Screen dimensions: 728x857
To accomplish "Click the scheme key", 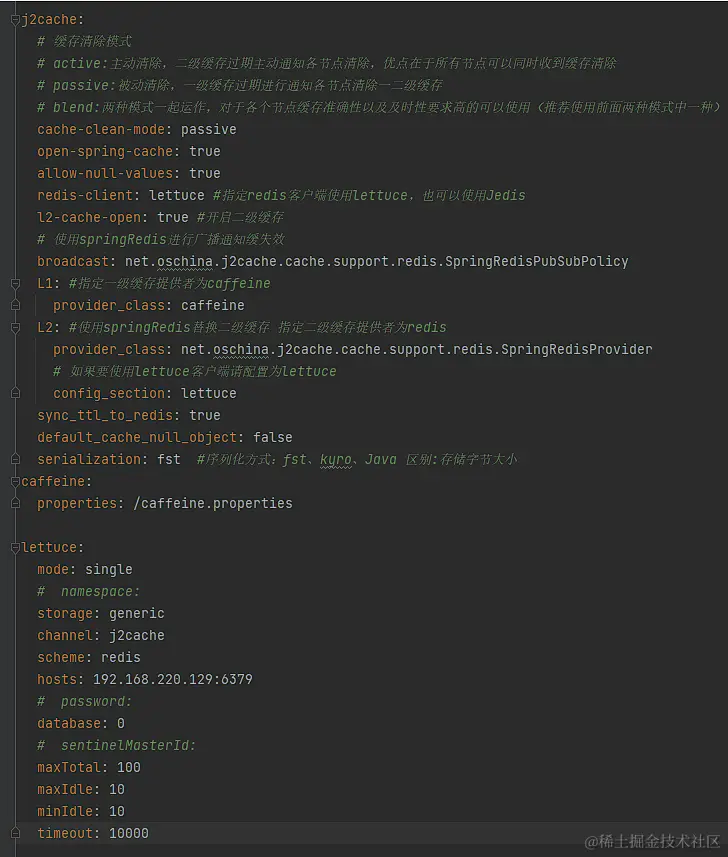I will tap(61, 657).
